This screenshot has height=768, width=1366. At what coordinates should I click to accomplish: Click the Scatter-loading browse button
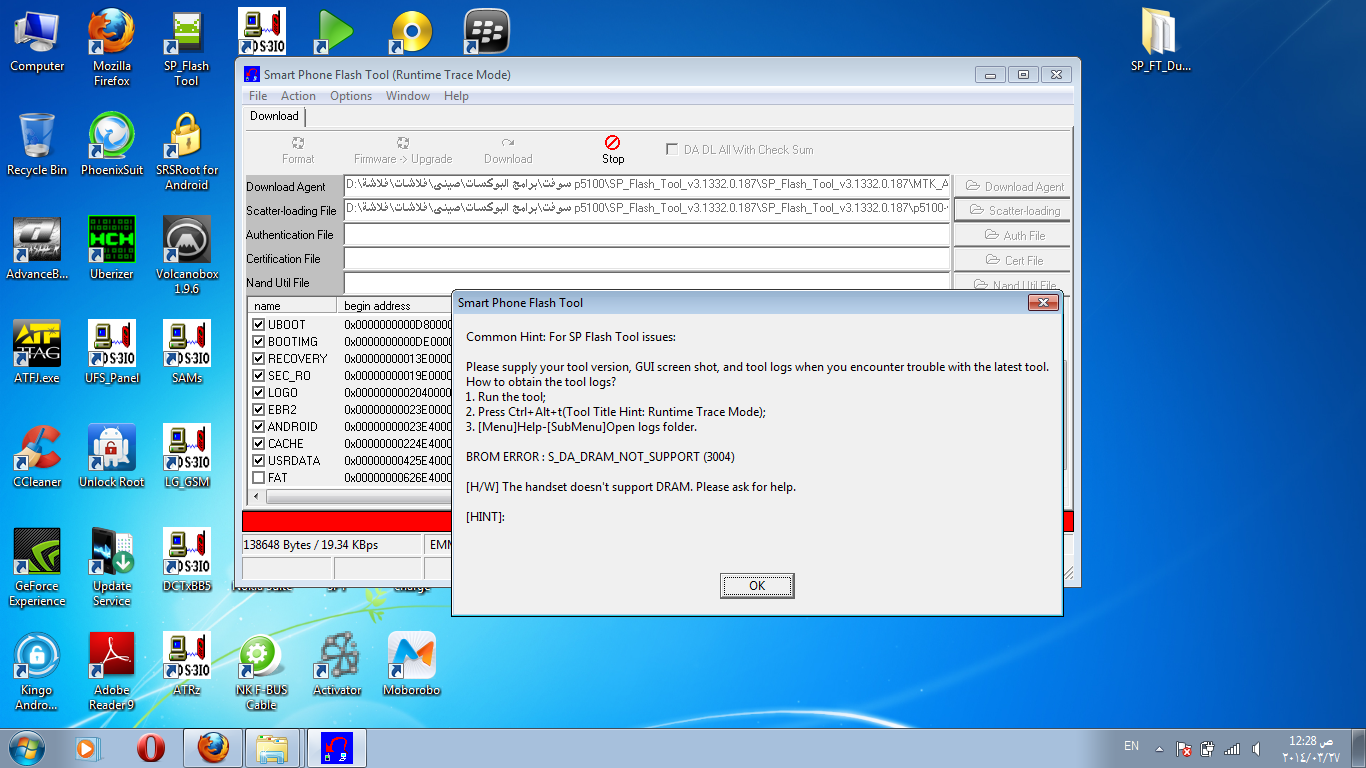(1012, 210)
